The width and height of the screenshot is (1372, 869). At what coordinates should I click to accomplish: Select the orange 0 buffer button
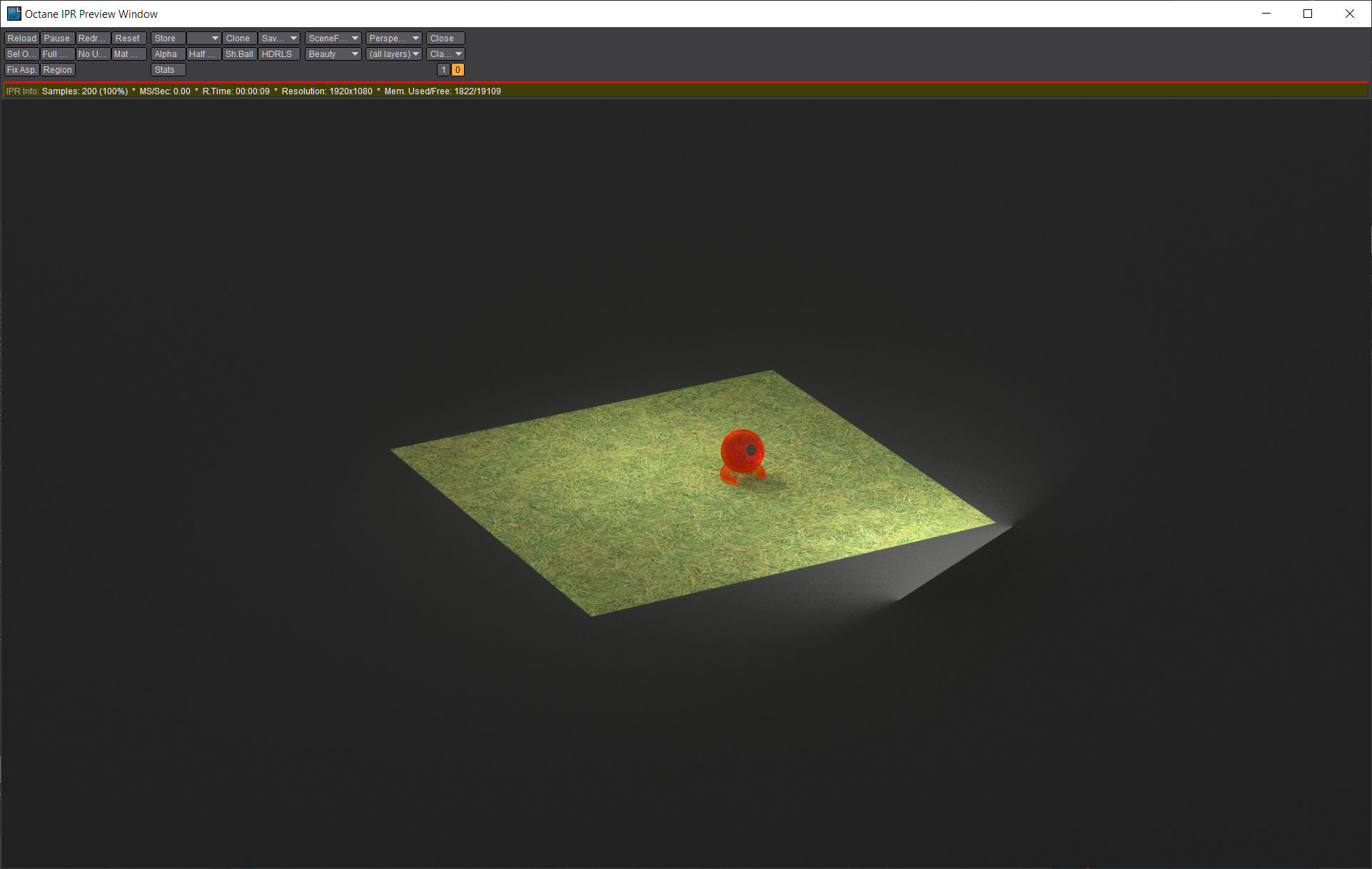pos(458,70)
